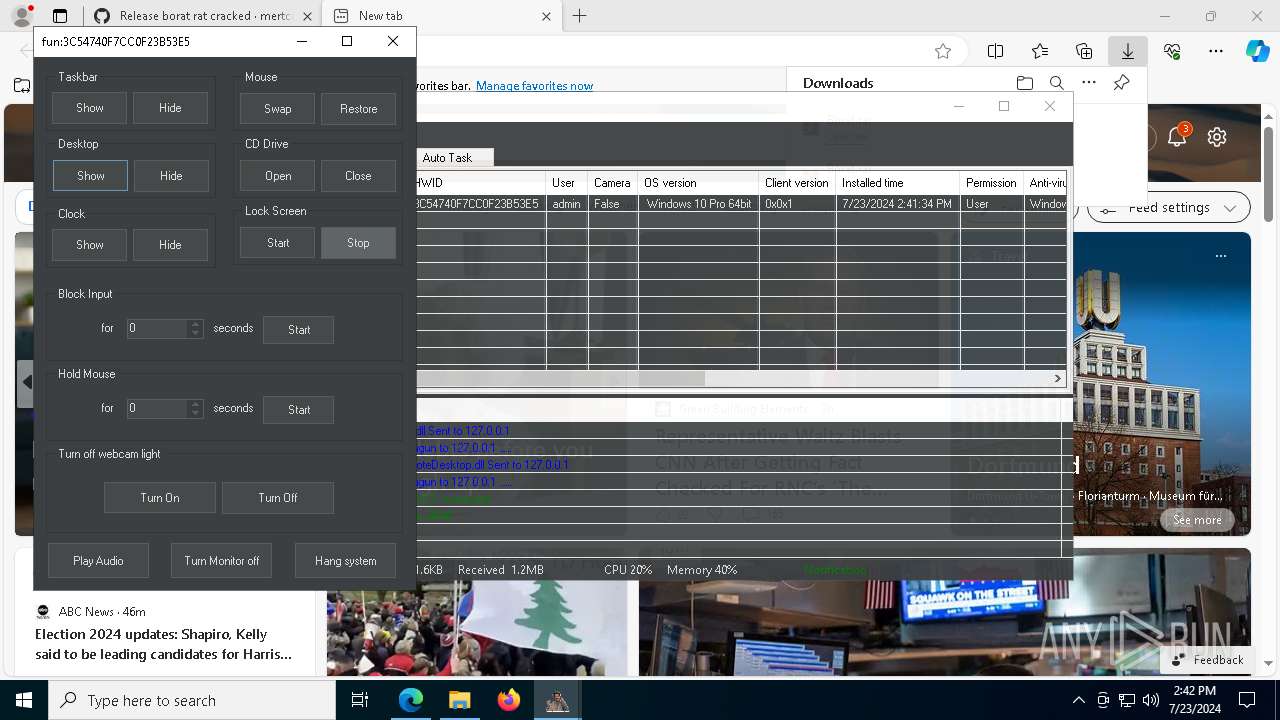Add page to favorites star
Viewport: 1280px width, 720px height.
point(942,51)
